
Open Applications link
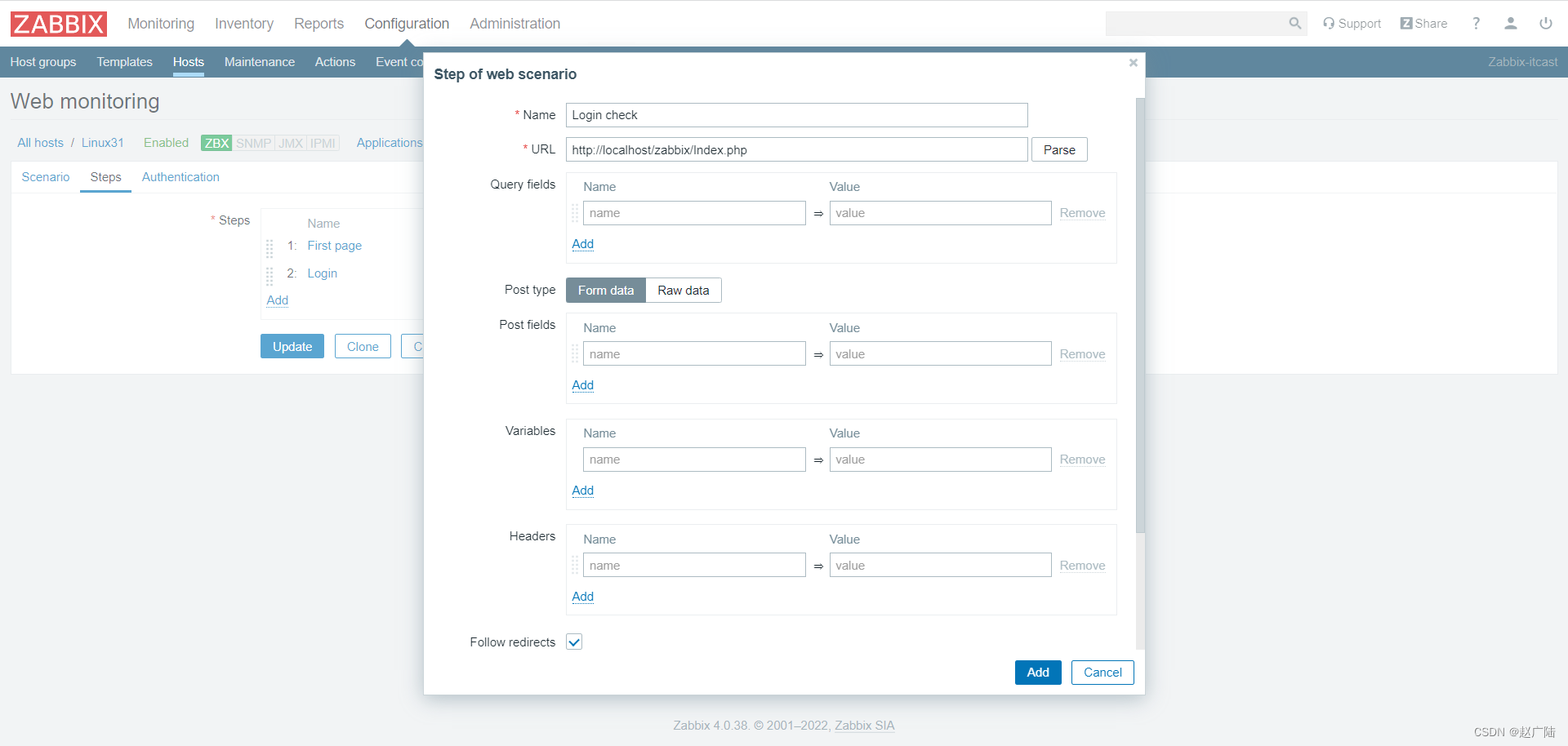pyautogui.click(x=390, y=143)
